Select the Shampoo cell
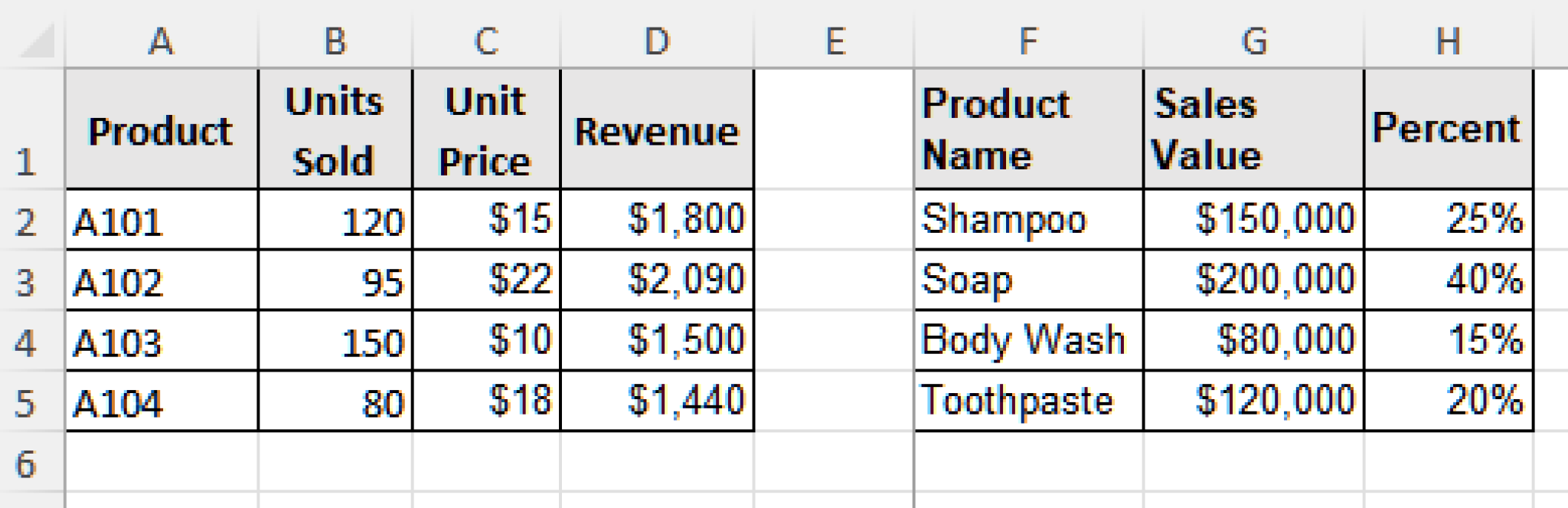Image resolution: width=1568 pixels, height=508 pixels. coord(1027,220)
